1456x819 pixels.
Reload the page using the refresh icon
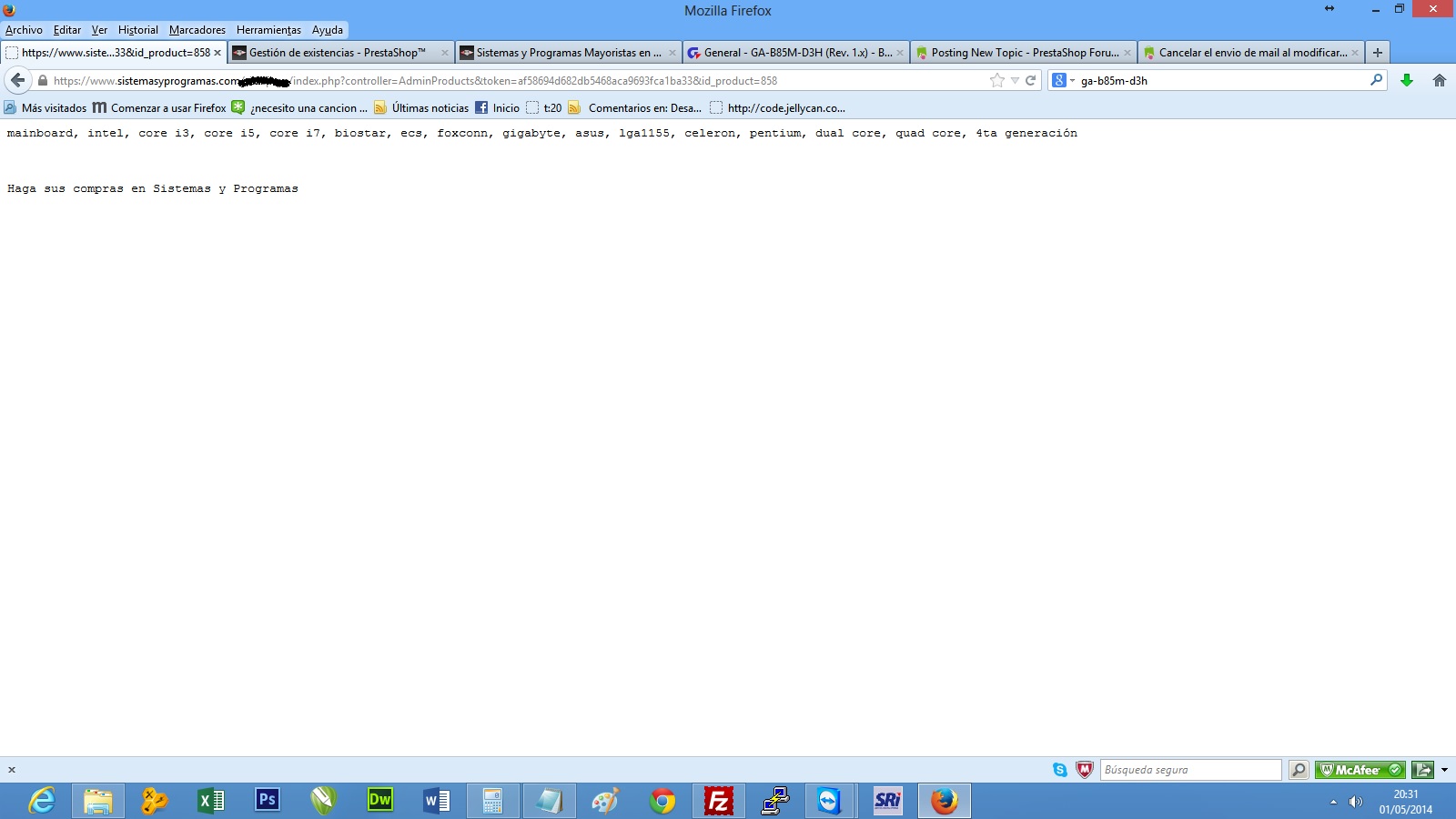point(1031,80)
